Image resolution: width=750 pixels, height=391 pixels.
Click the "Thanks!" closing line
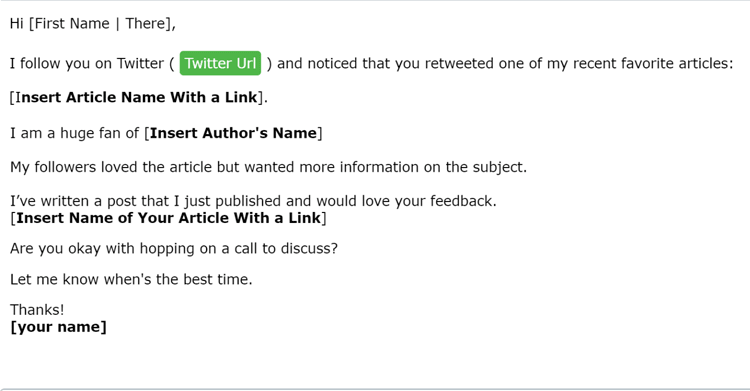[37, 310]
